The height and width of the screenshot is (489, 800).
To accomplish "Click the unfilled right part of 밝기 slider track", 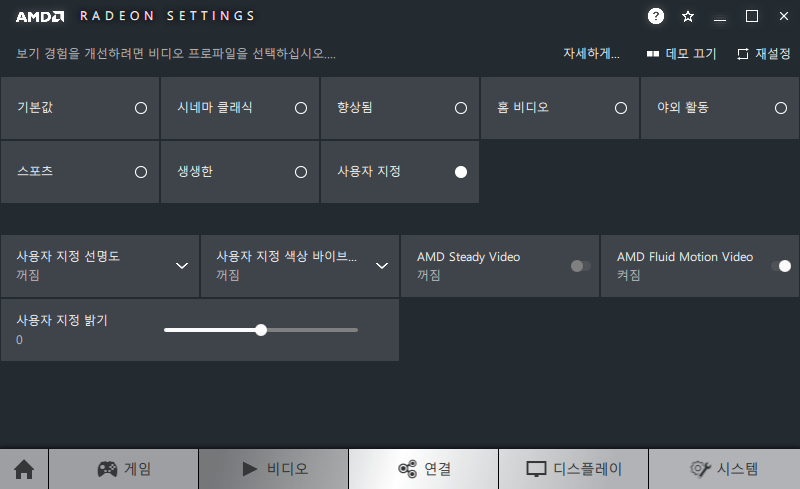I will 312,330.
